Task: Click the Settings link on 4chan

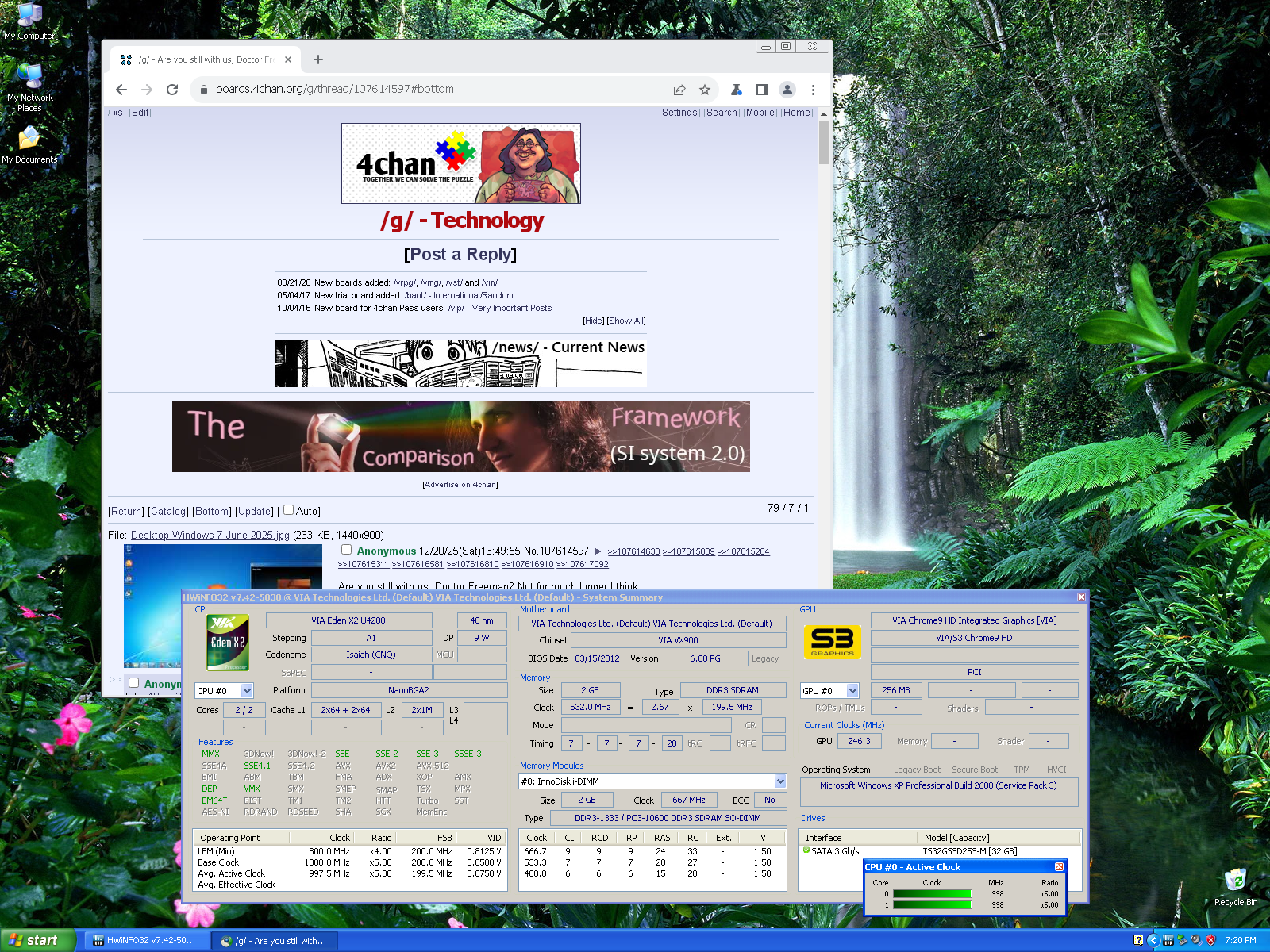Action: point(680,113)
